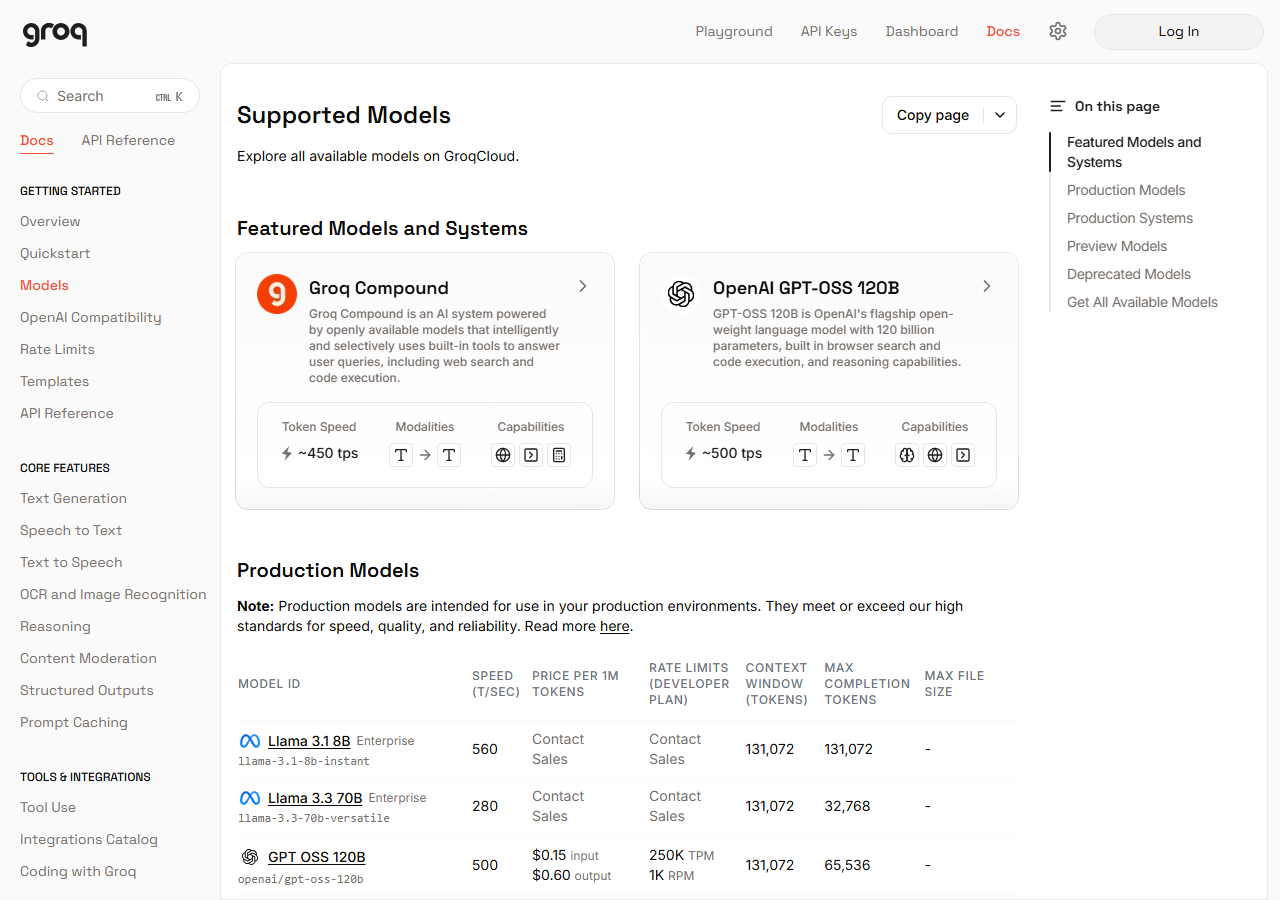
Task: Open Prompt Caching sidebar page
Action: (74, 722)
